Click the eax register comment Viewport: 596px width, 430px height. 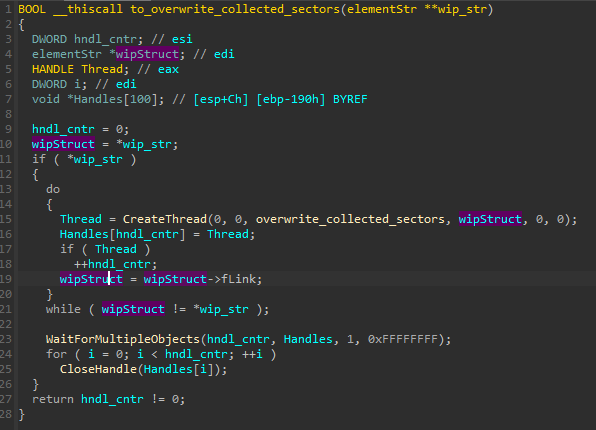pos(168,69)
